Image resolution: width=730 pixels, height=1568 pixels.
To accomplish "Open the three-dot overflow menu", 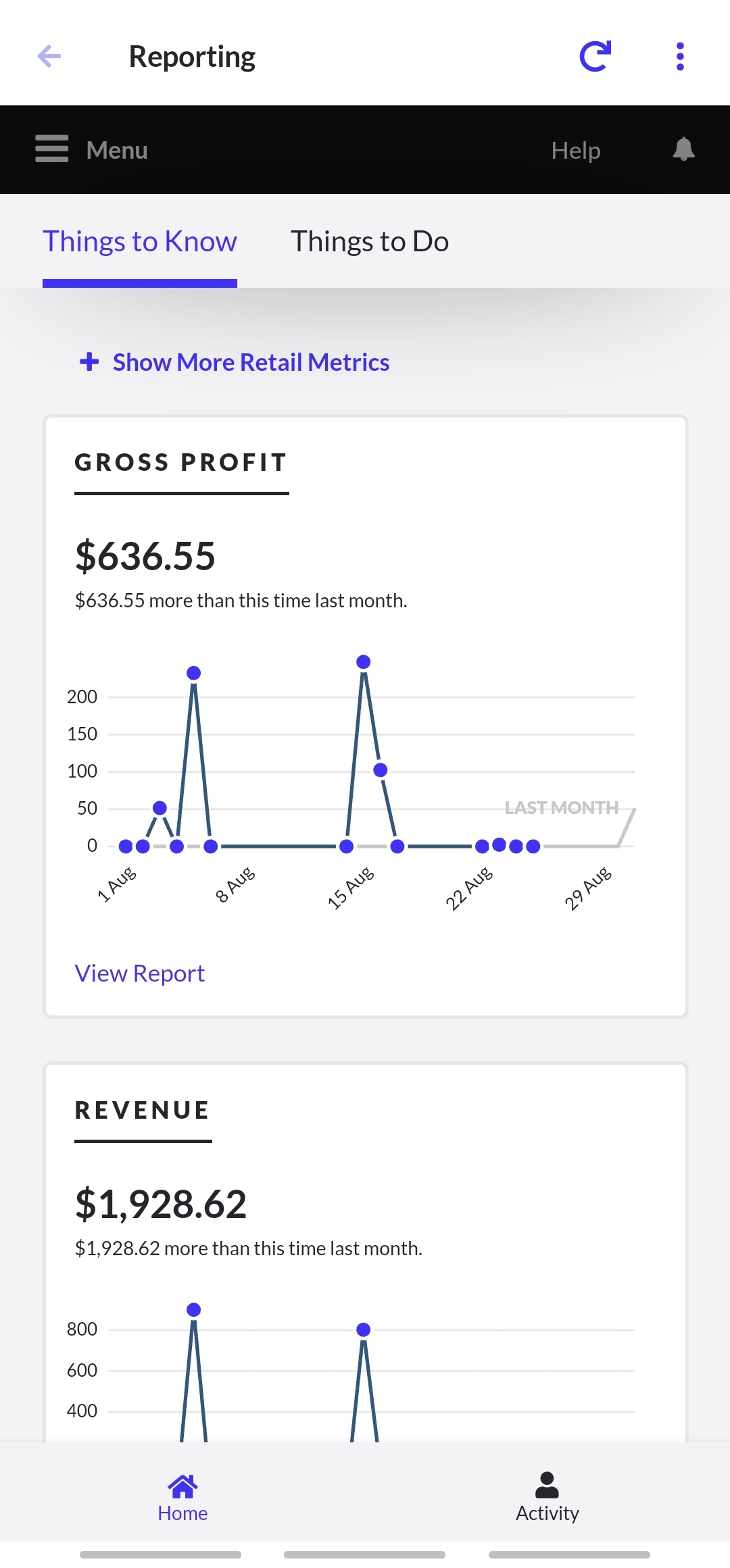I will pyautogui.click(x=680, y=56).
